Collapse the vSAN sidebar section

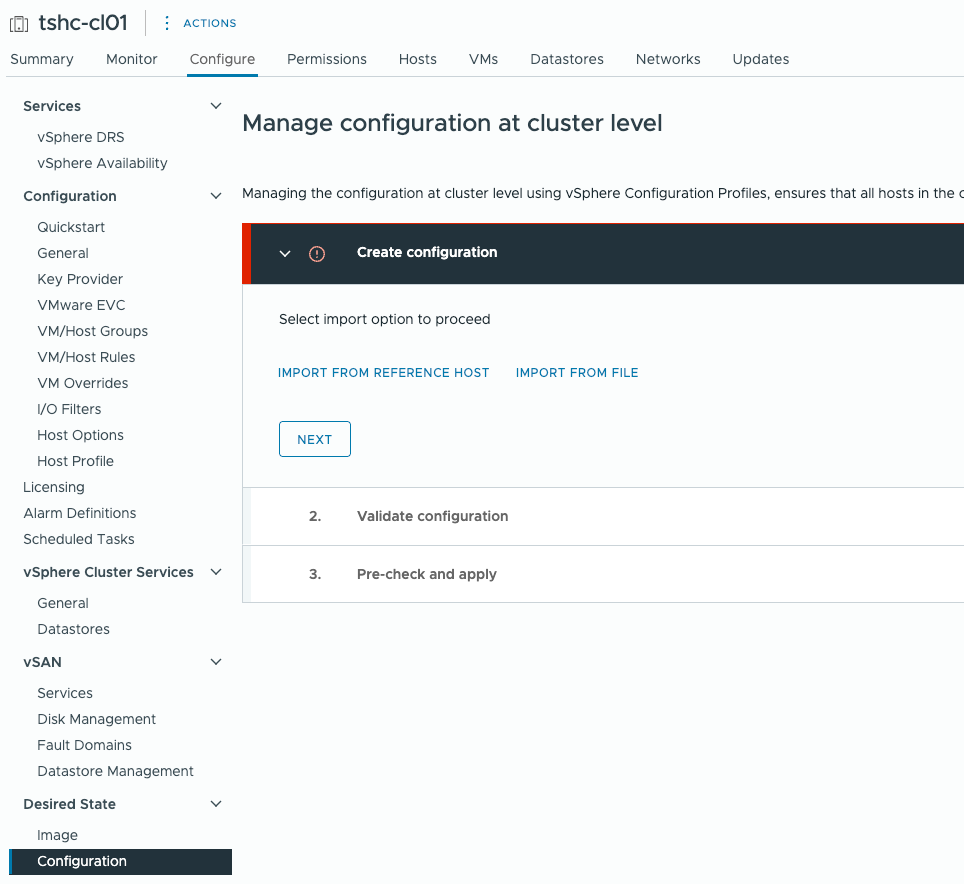click(x=215, y=662)
